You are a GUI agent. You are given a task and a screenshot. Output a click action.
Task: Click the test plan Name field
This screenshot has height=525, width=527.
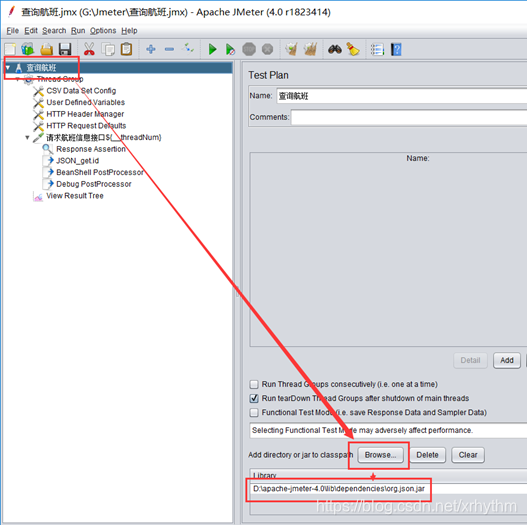click(402, 96)
